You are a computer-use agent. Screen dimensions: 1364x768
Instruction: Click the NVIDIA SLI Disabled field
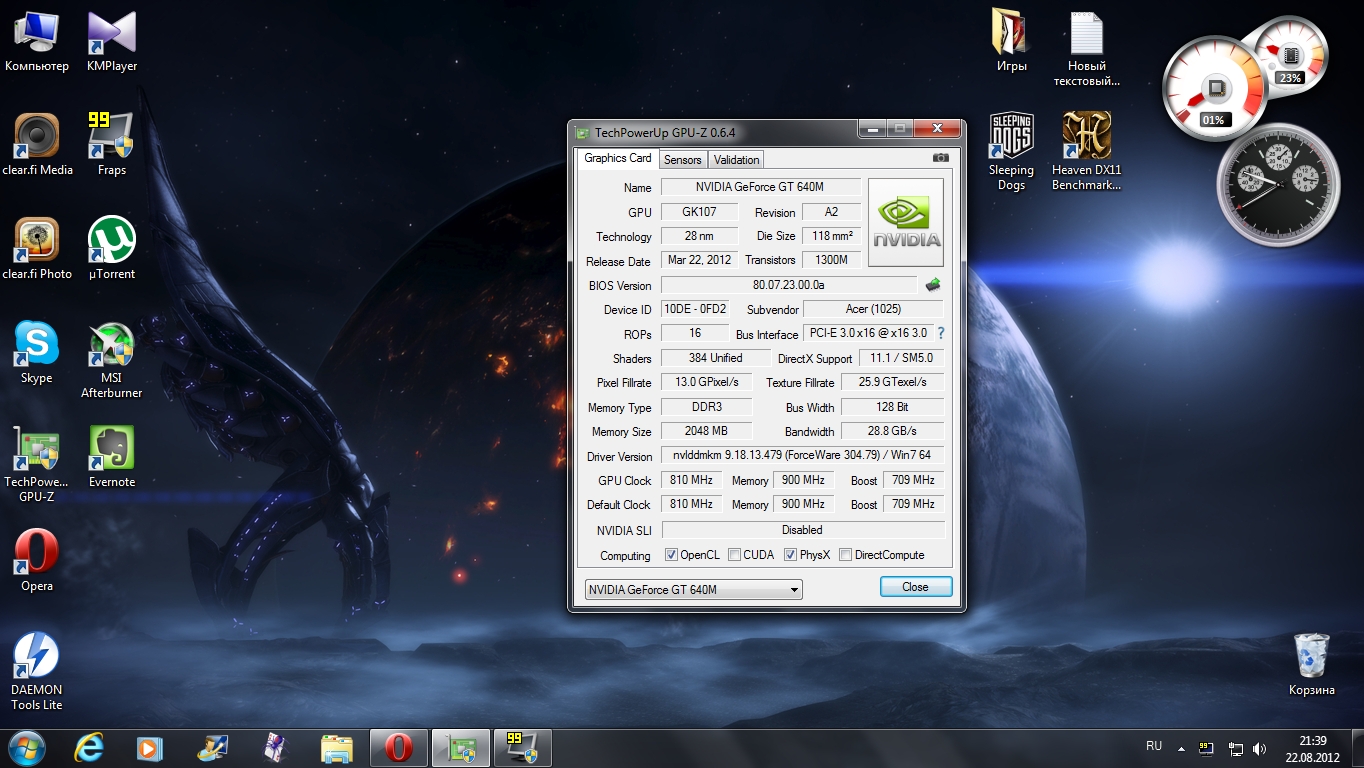pos(802,530)
